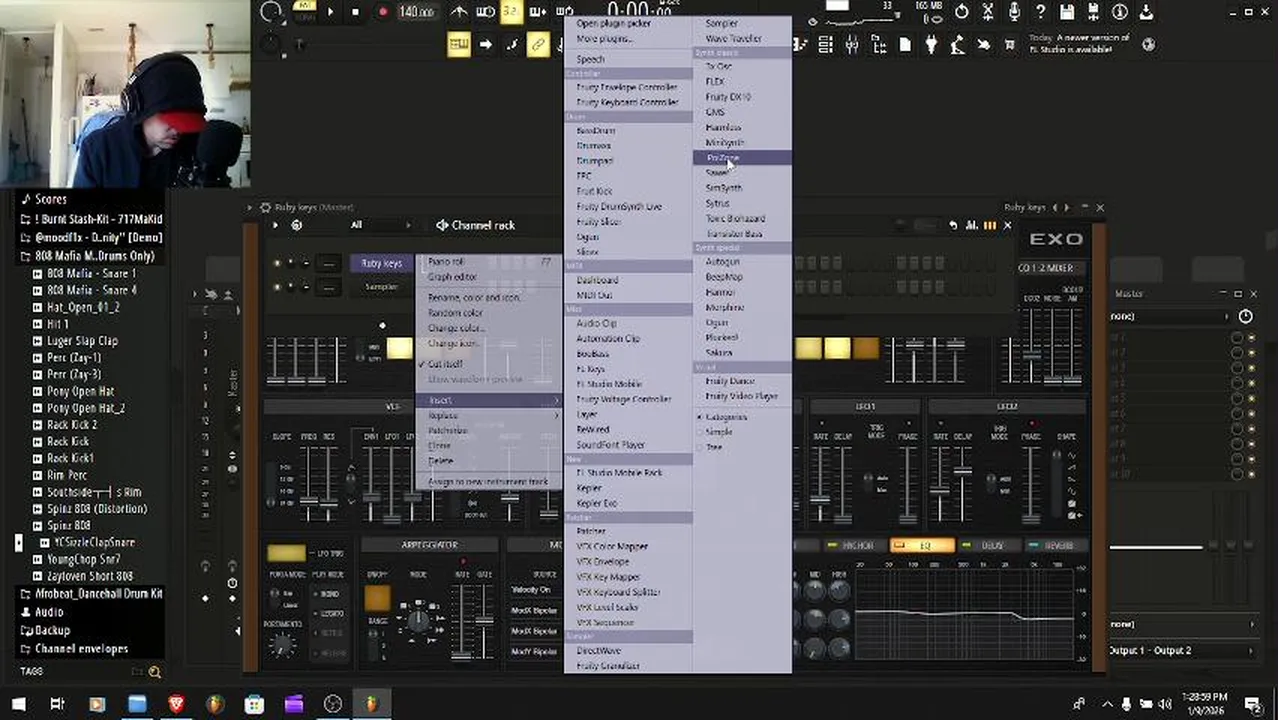
Task: Select PoiZone from the synth list
Action: click(x=742, y=158)
